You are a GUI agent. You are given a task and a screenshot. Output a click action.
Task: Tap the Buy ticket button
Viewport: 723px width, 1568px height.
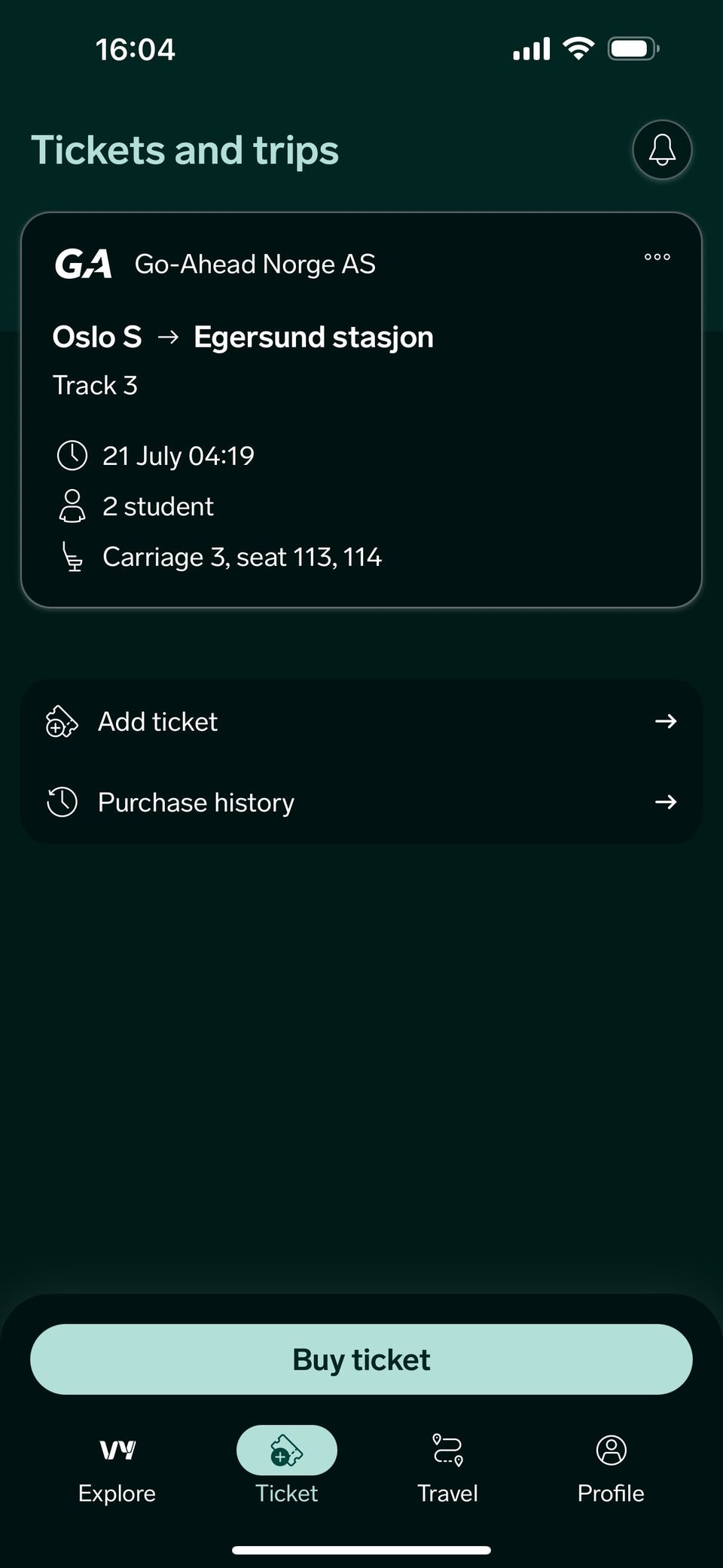click(361, 1359)
